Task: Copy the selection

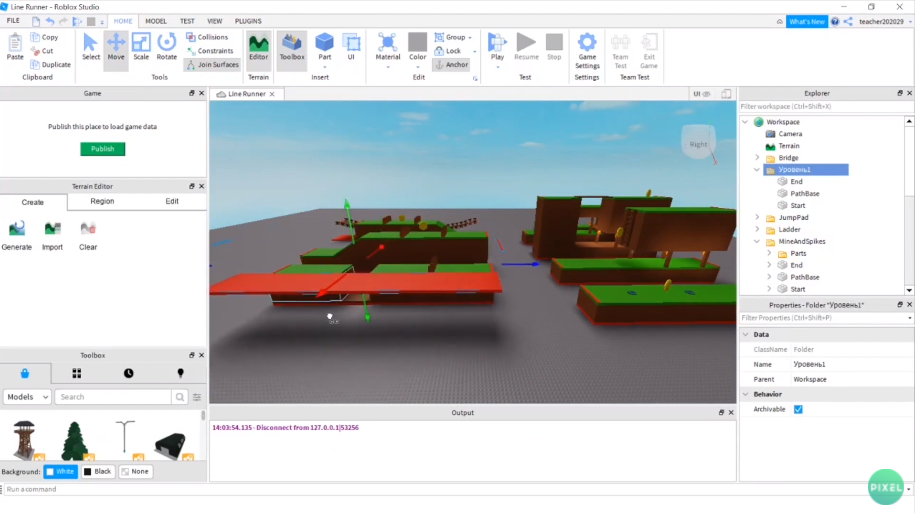Action: click(x=44, y=37)
